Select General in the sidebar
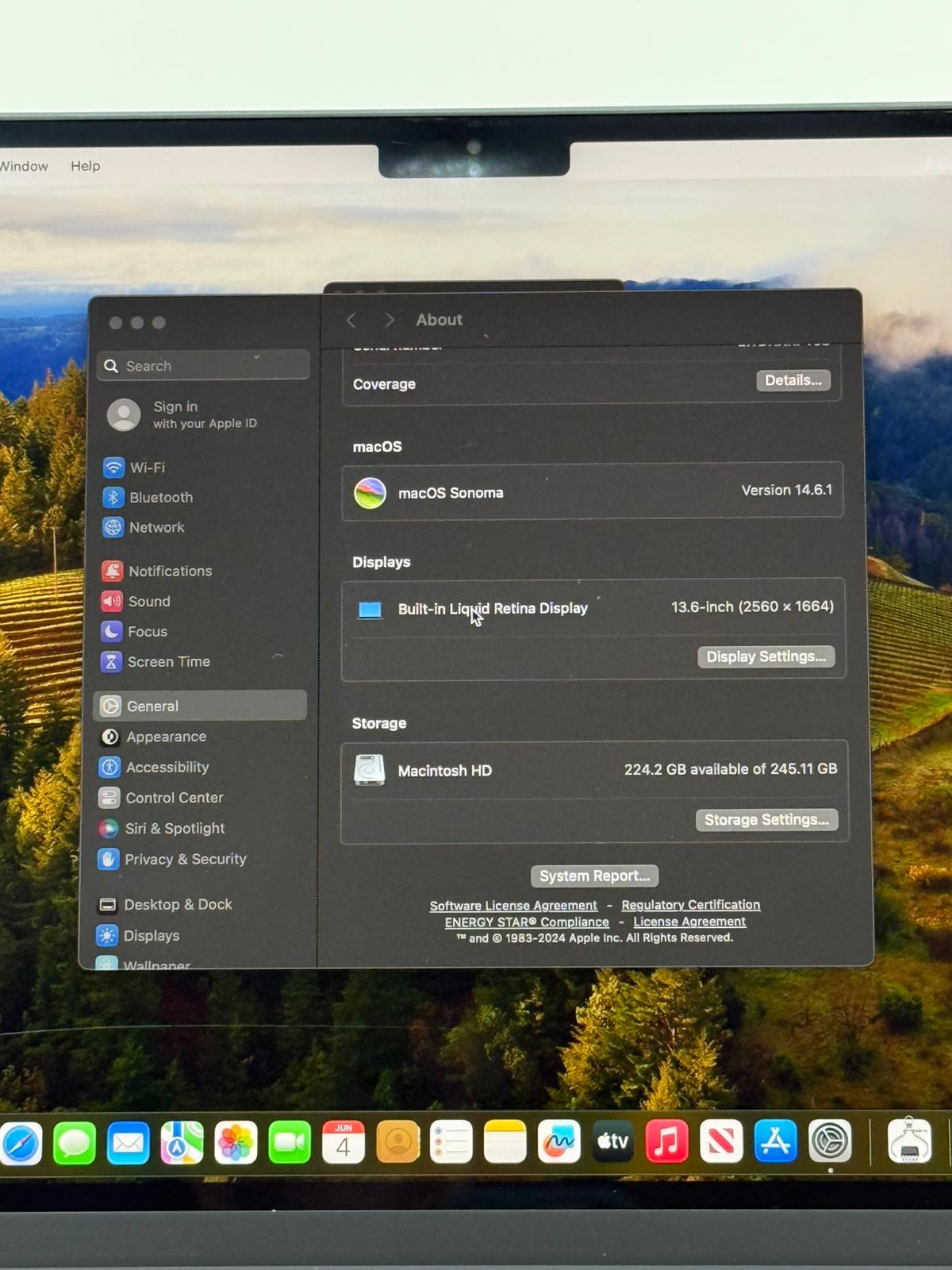Image resolution: width=952 pixels, height=1270 pixels. pyautogui.click(x=200, y=706)
